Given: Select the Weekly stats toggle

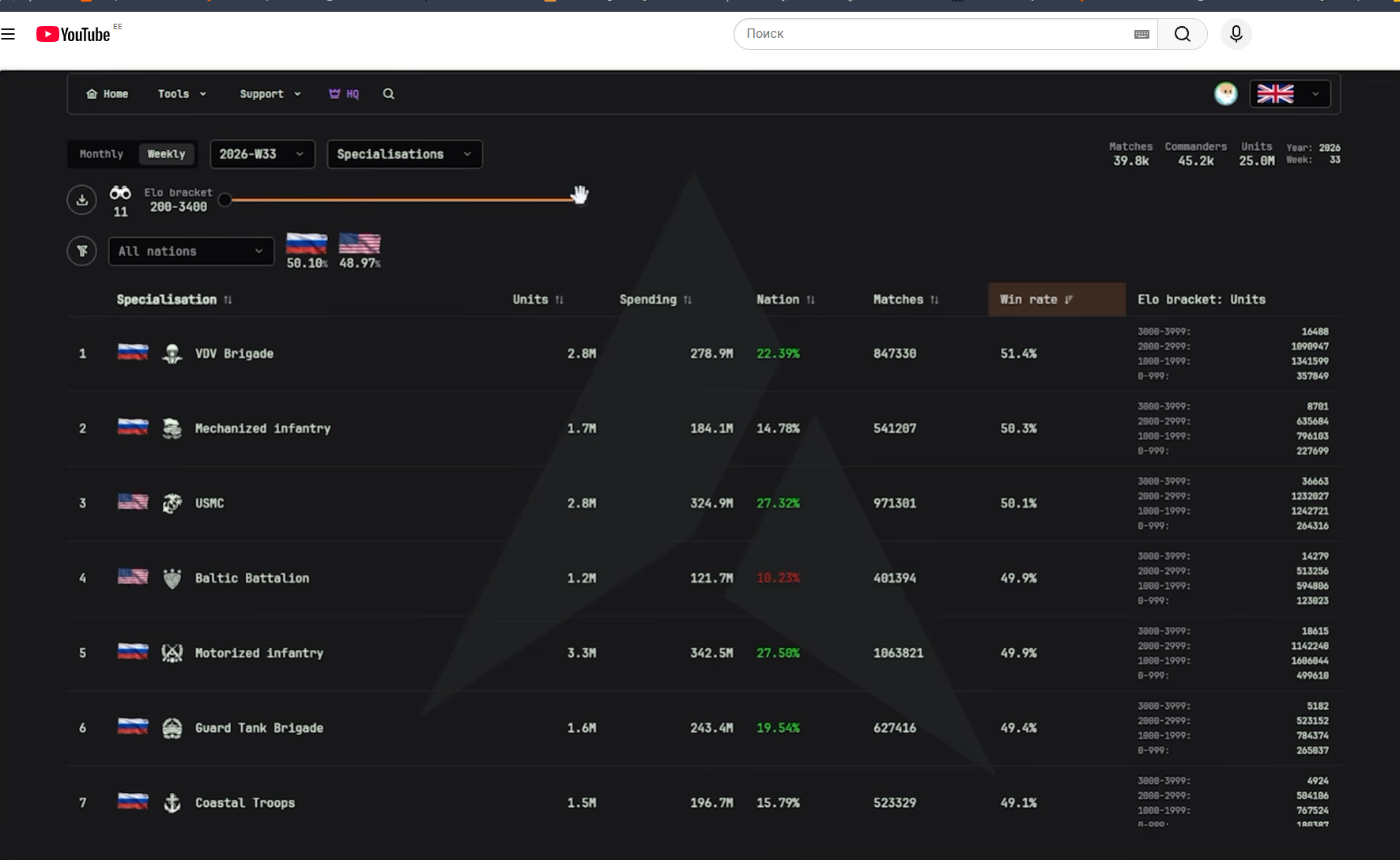Looking at the screenshot, I should (166, 154).
